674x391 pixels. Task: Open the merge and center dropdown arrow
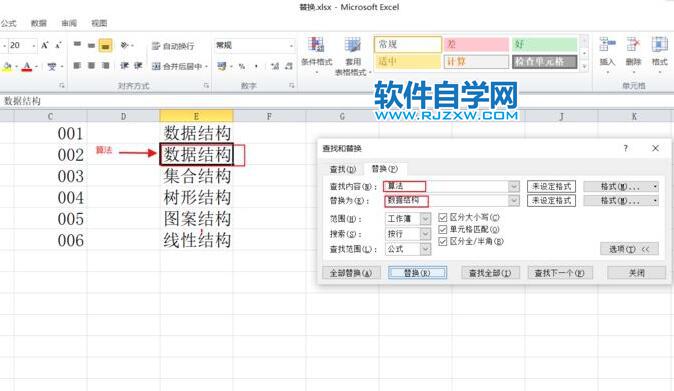pyautogui.click(x=206, y=66)
